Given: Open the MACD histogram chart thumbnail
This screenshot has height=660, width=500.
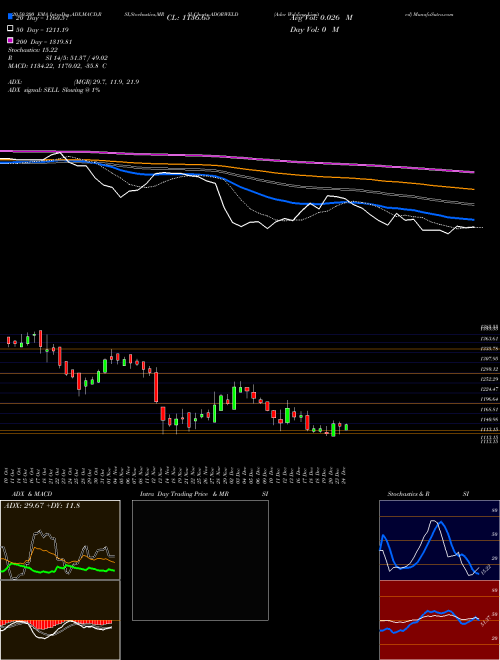Looking at the screenshot, I should [60, 620].
